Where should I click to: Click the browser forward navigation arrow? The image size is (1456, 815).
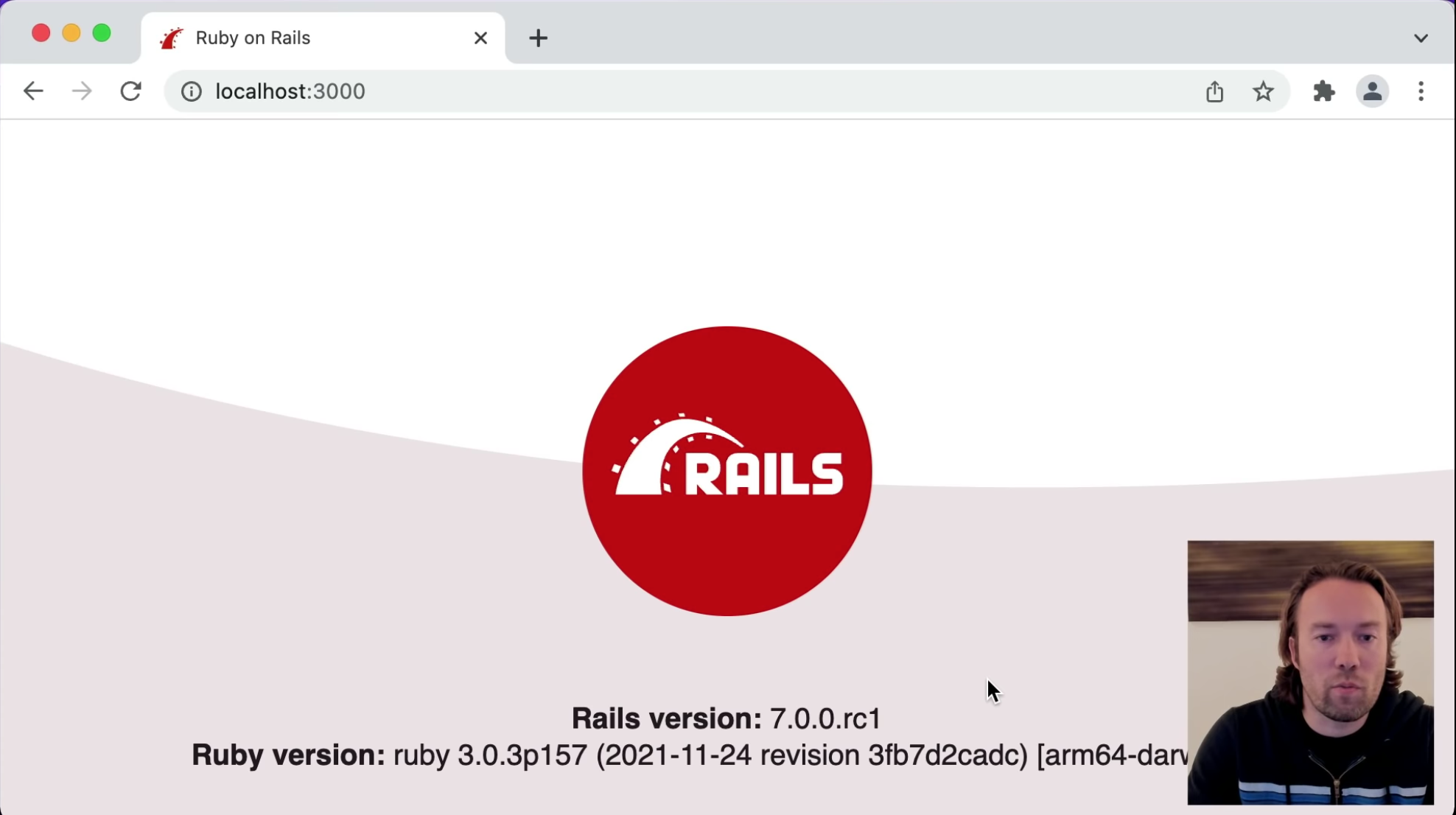pyautogui.click(x=81, y=91)
